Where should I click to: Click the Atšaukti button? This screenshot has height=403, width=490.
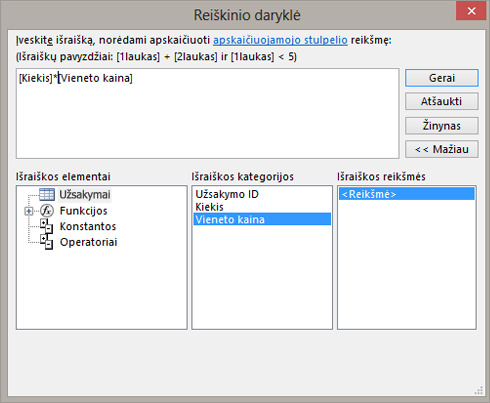point(442,101)
